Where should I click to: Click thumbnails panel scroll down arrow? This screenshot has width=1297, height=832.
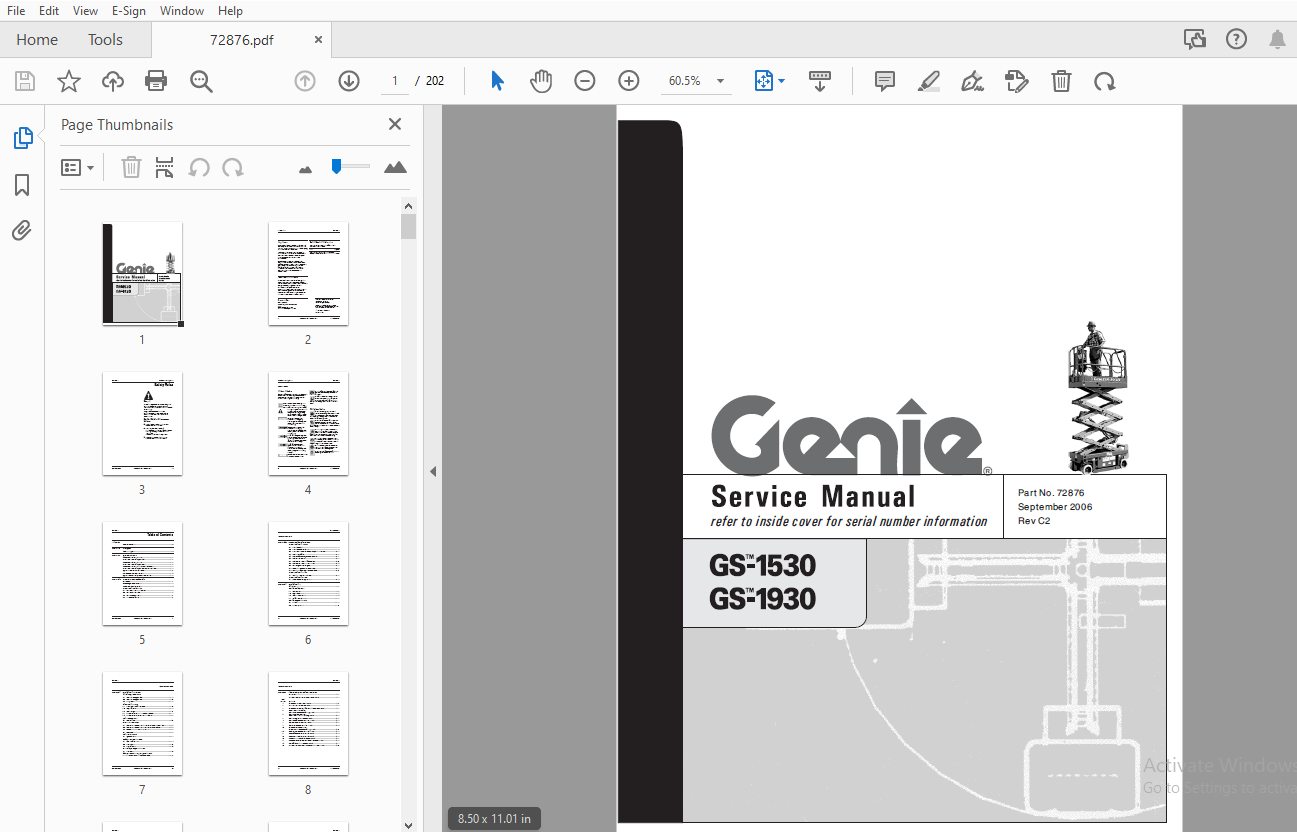[408, 824]
